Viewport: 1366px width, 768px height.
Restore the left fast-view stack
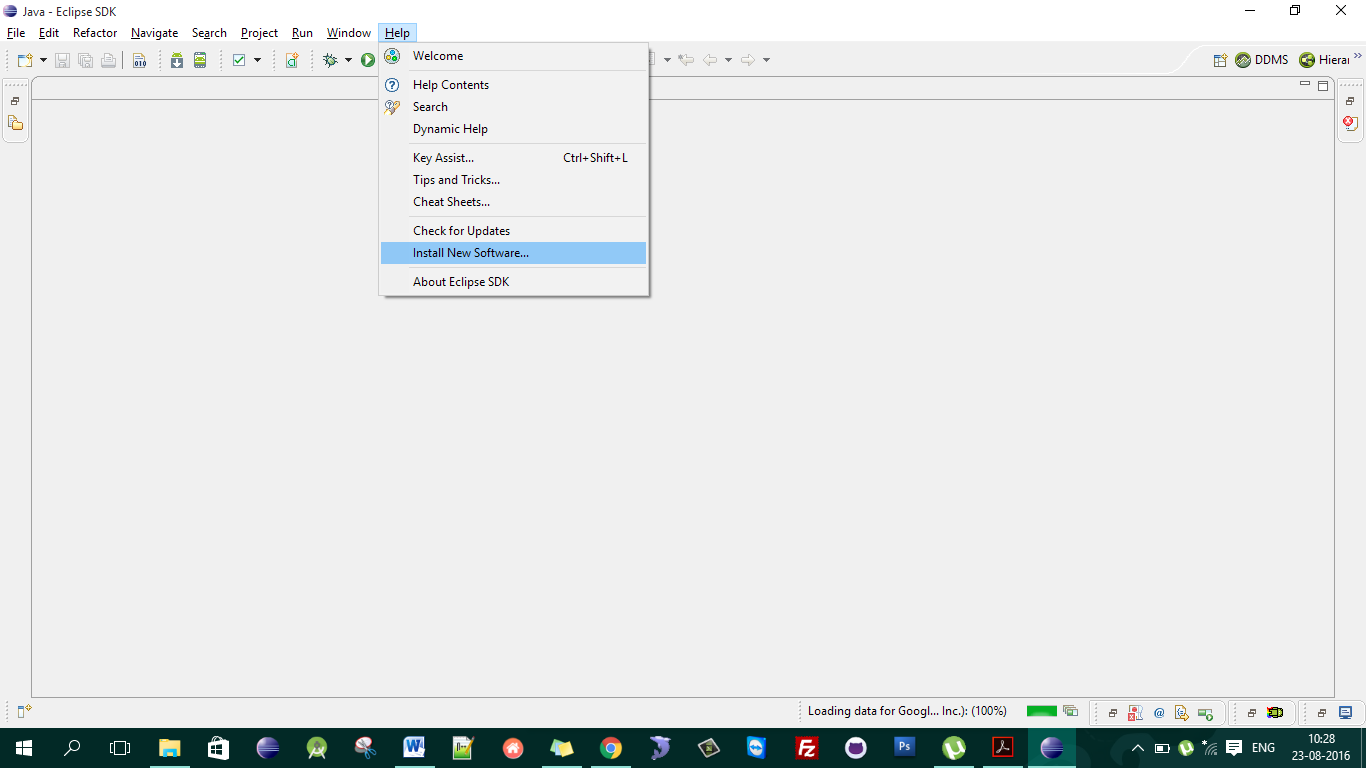click(x=15, y=101)
